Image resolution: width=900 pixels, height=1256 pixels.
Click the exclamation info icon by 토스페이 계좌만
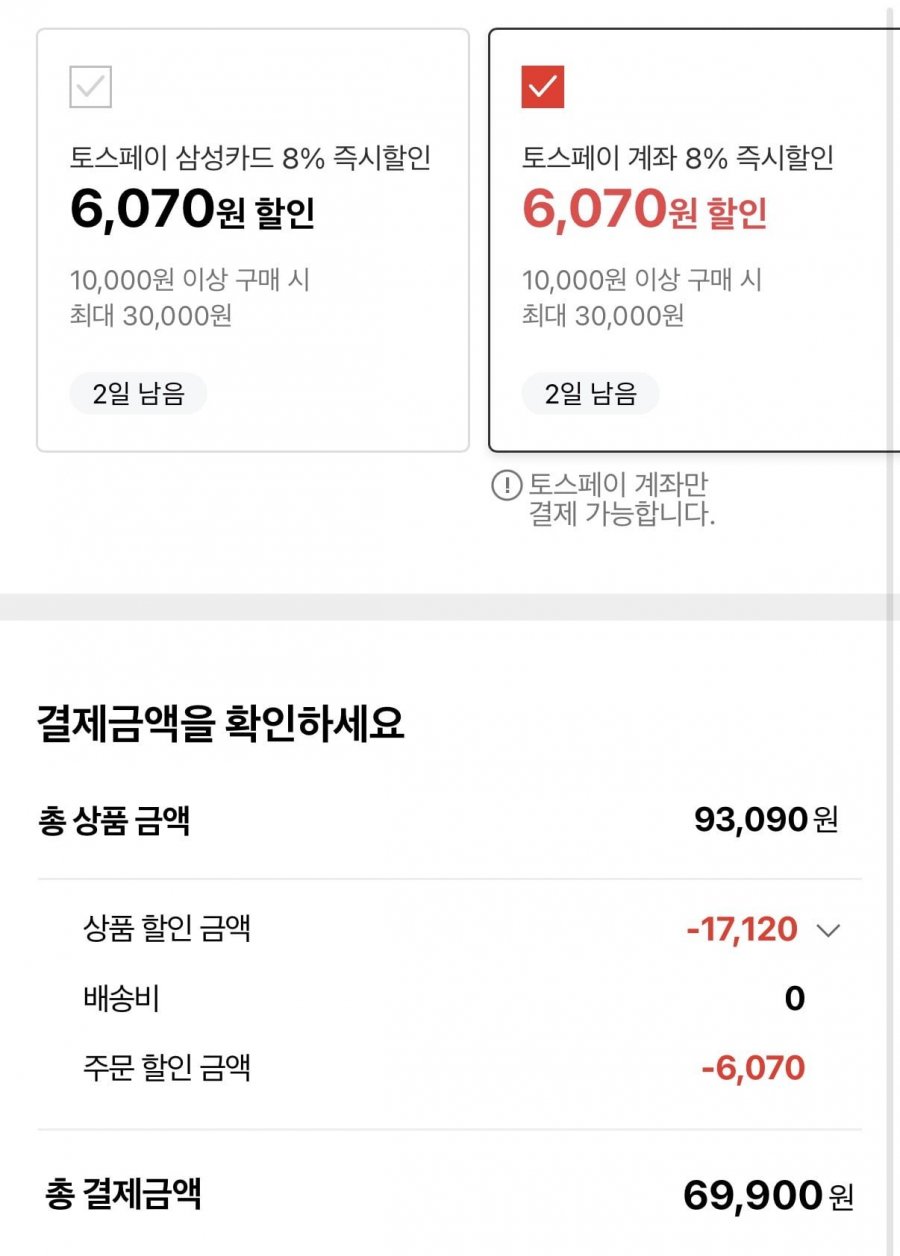507,487
